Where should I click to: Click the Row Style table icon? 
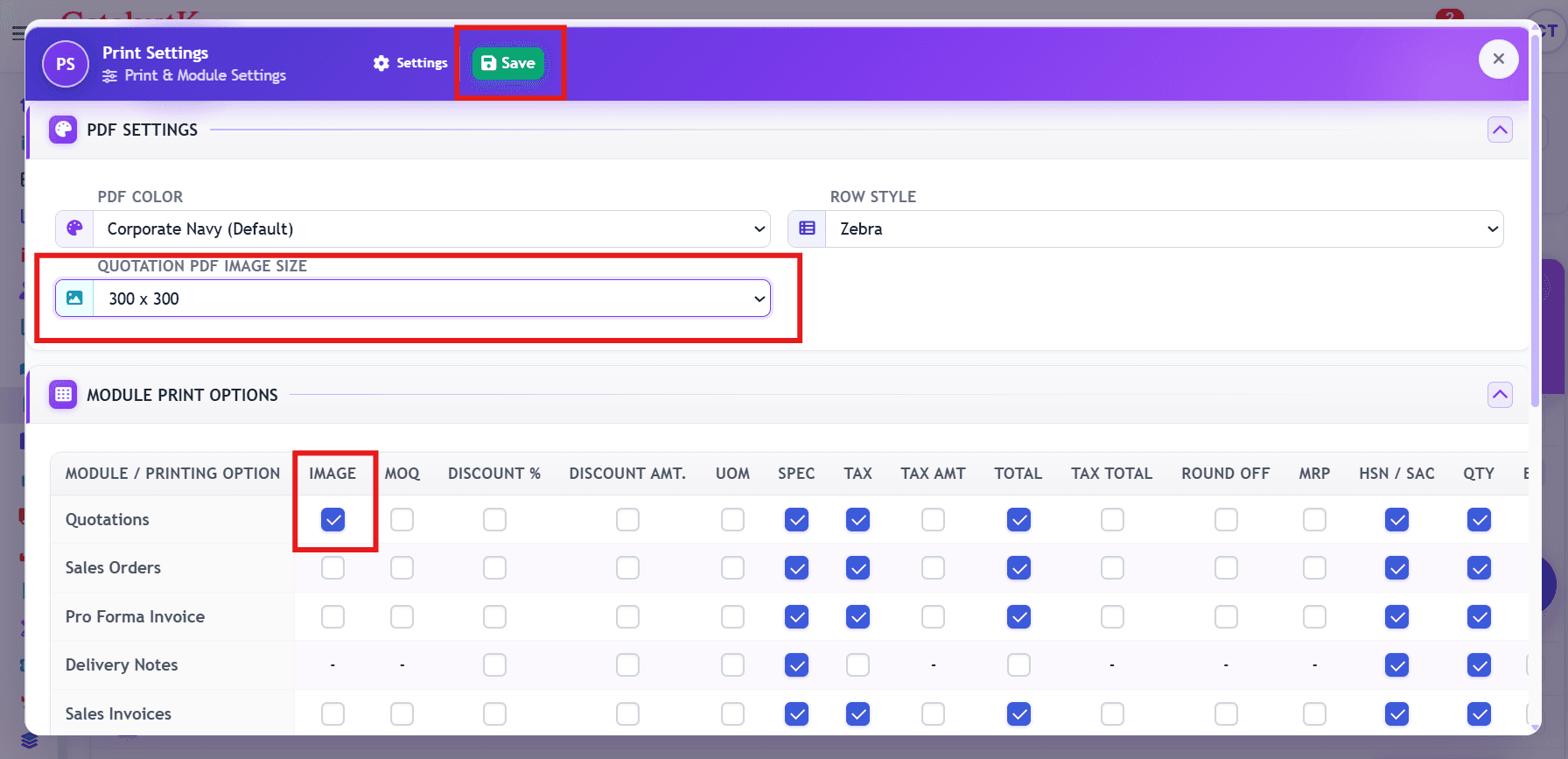[x=807, y=228]
